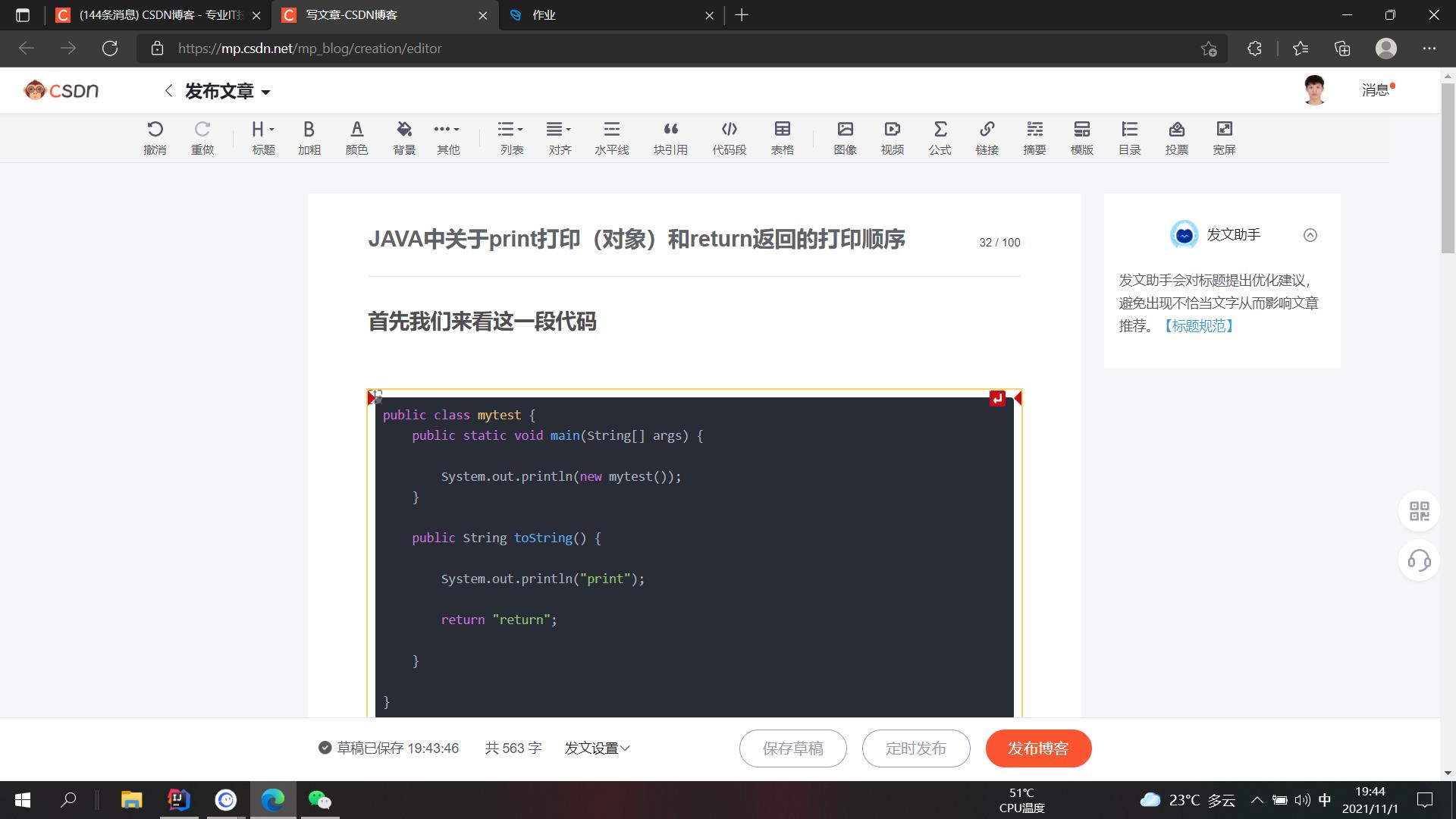Add an image via 图像 icon
This screenshot has height=819, width=1456.
845,137
